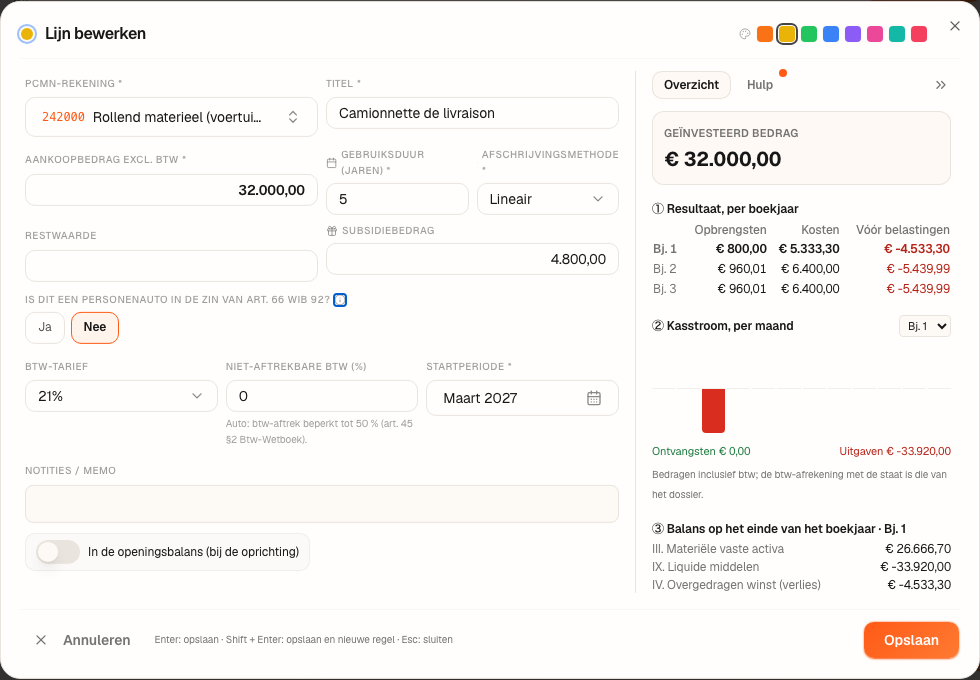Switch to the Hulp tab
Image resolution: width=980 pixels, height=680 pixels.
point(760,85)
